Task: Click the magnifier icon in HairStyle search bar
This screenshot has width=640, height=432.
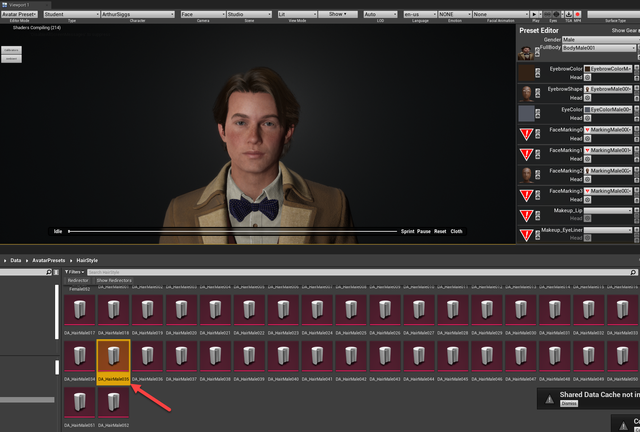Action: tap(633, 272)
